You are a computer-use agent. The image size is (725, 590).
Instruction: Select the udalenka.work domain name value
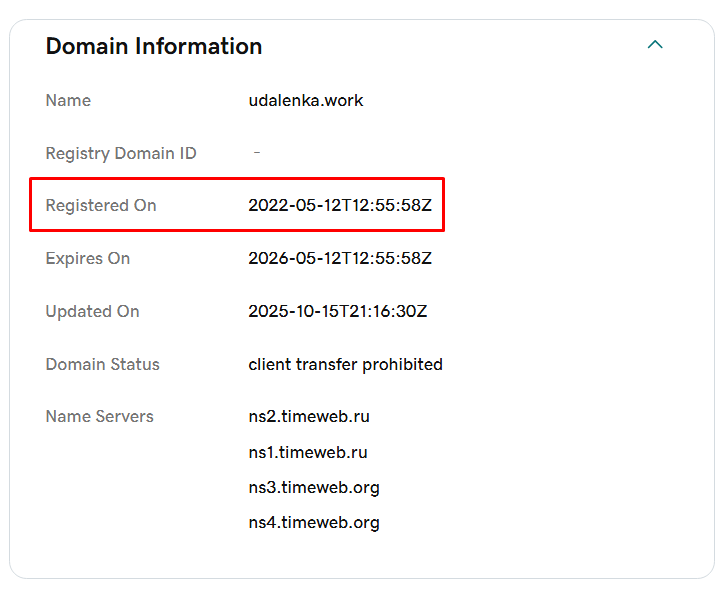coord(306,100)
